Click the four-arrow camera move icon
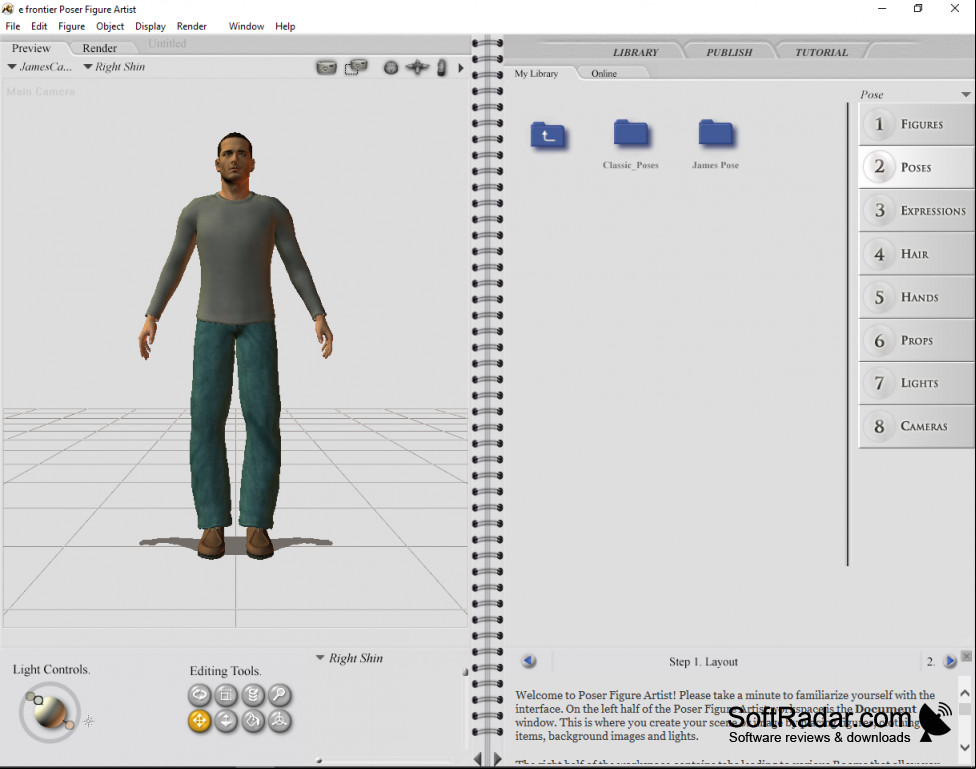The image size is (976, 769). (417, 67)
